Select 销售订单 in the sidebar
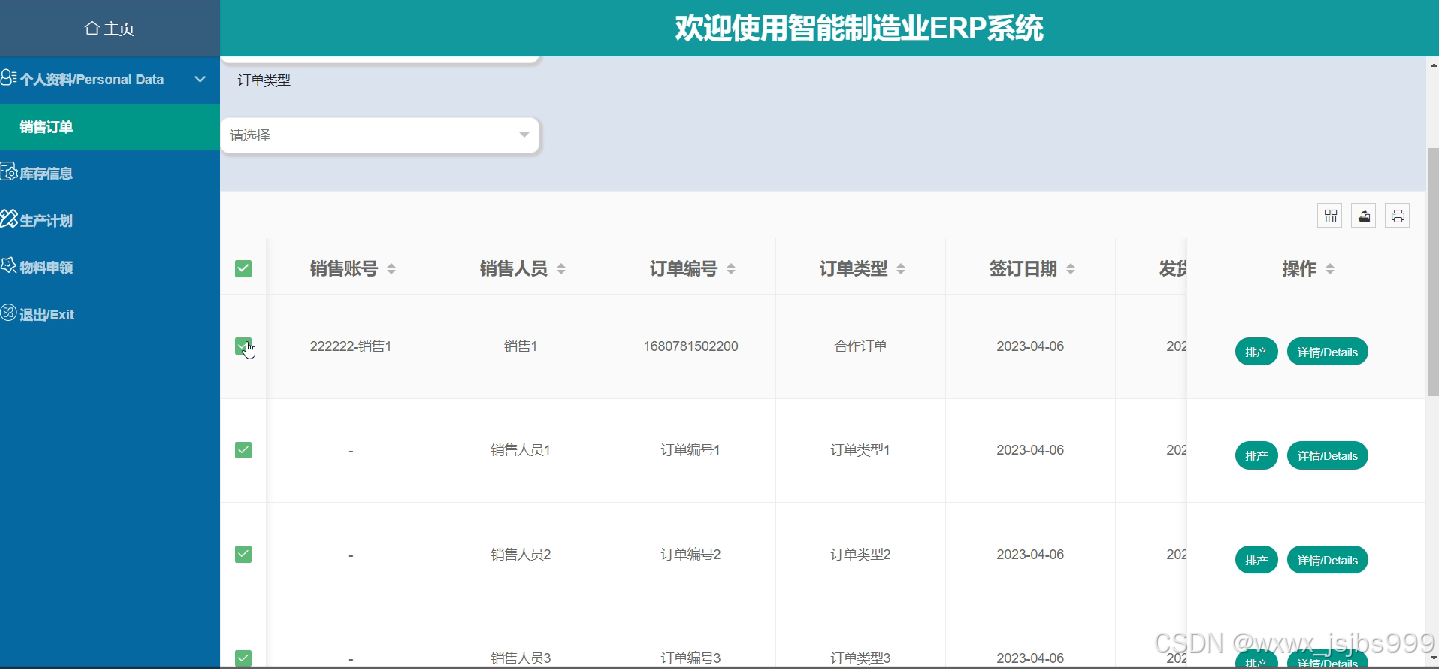The height and width of the screenshot is (669, 1439). (110, 127)
